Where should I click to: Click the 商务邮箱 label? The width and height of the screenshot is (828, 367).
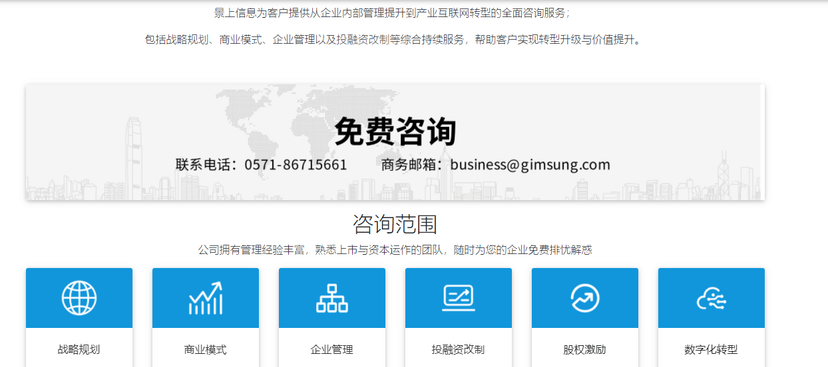412,165
